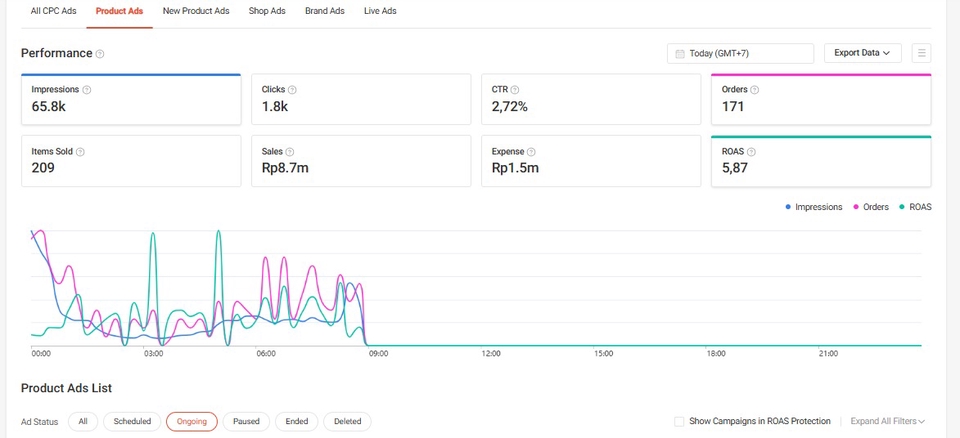Expand All Filters

point(887,422)
